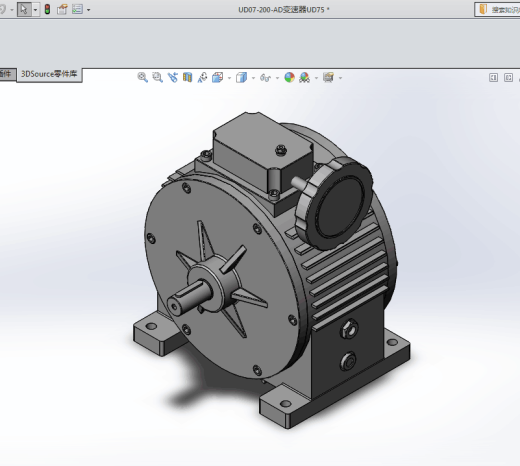The image size is (520, 466).
Task: Click the Apply Scene icon
Action: pyautogui.click(x=305, y=77)
